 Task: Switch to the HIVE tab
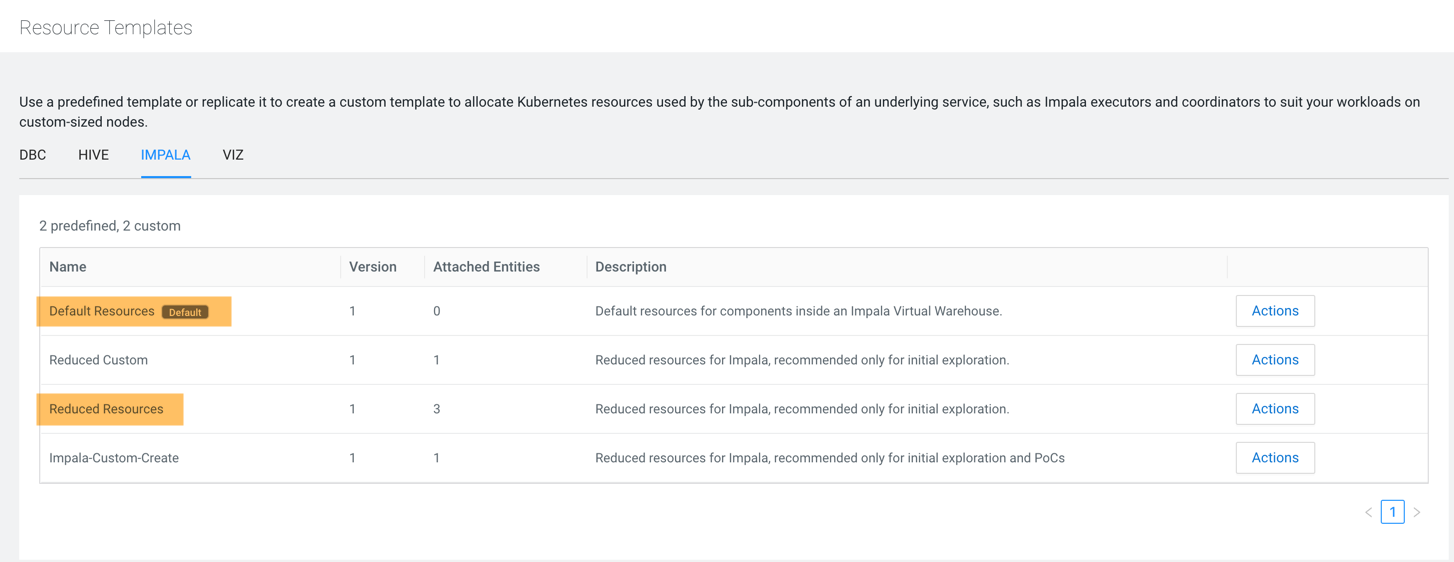click(93, 155)
